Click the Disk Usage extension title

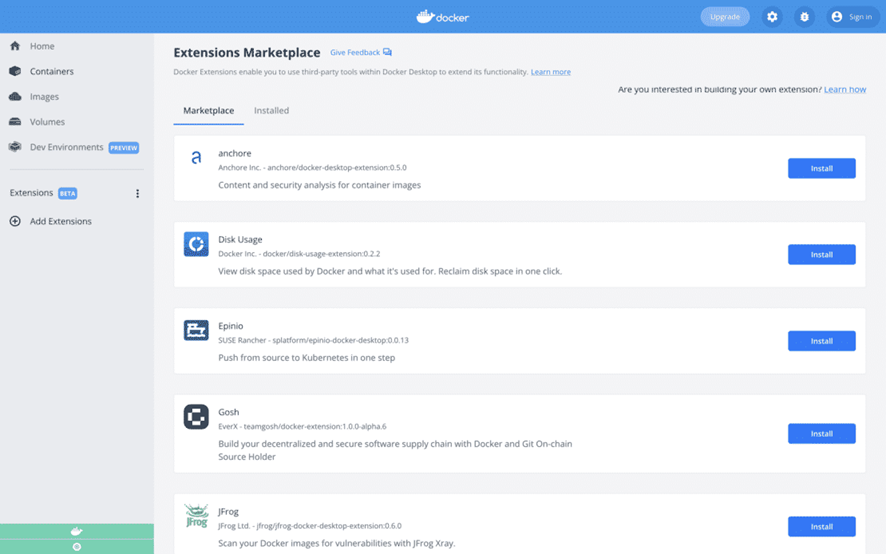pyautogui.click(x=240, y=240)
